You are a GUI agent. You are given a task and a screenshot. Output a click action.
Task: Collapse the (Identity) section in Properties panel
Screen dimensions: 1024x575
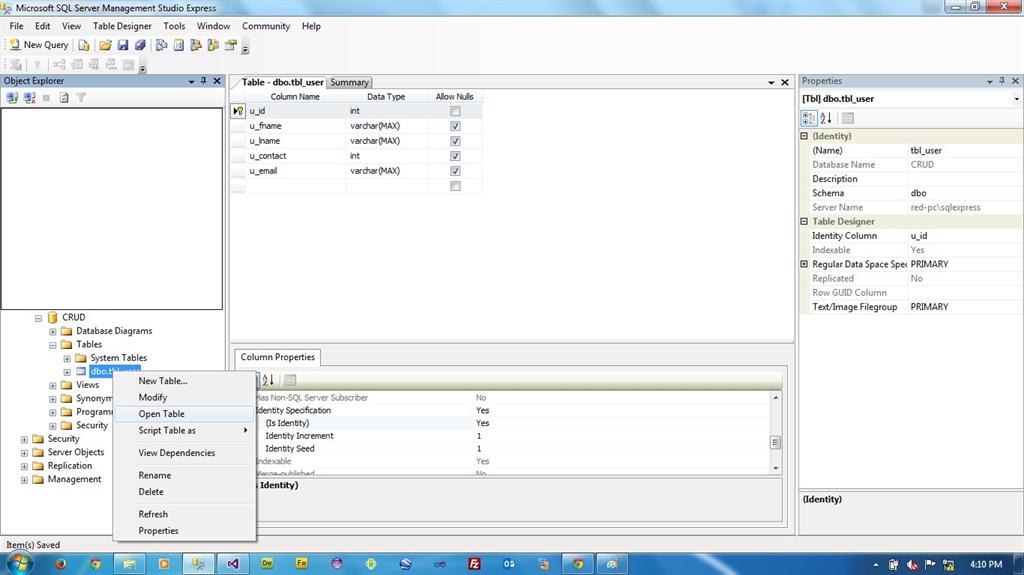click(x=805, y=136)
